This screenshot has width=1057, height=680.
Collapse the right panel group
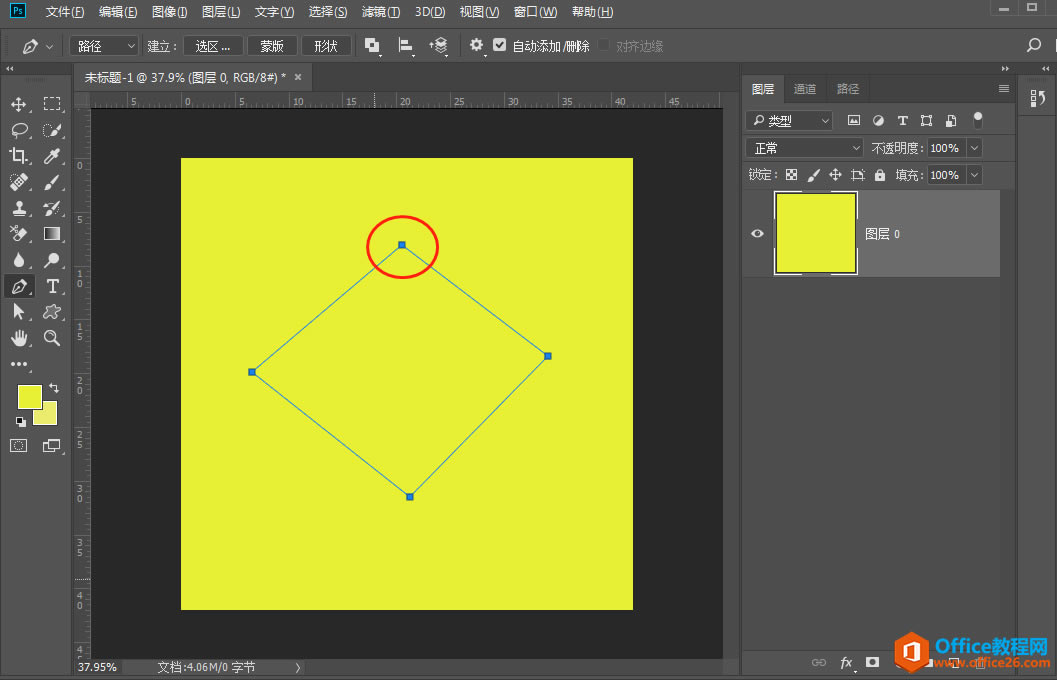click(x=1005, y=69)
